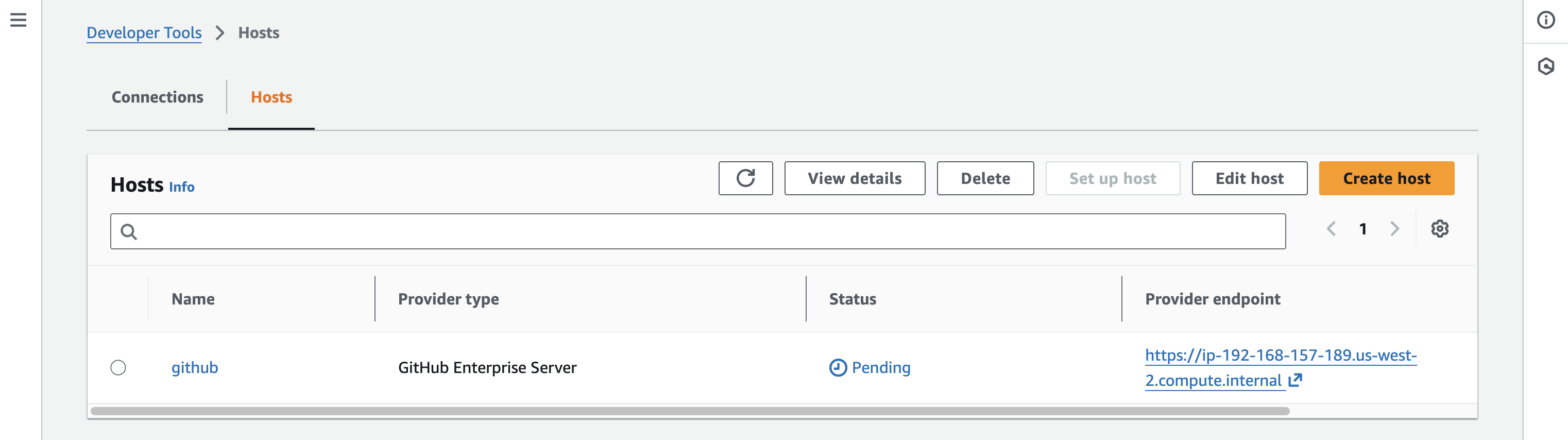The width and height of the screenshot is (1568, 440).
Task: Open the hamburger navigation menu
Action: tap(18, 20)
